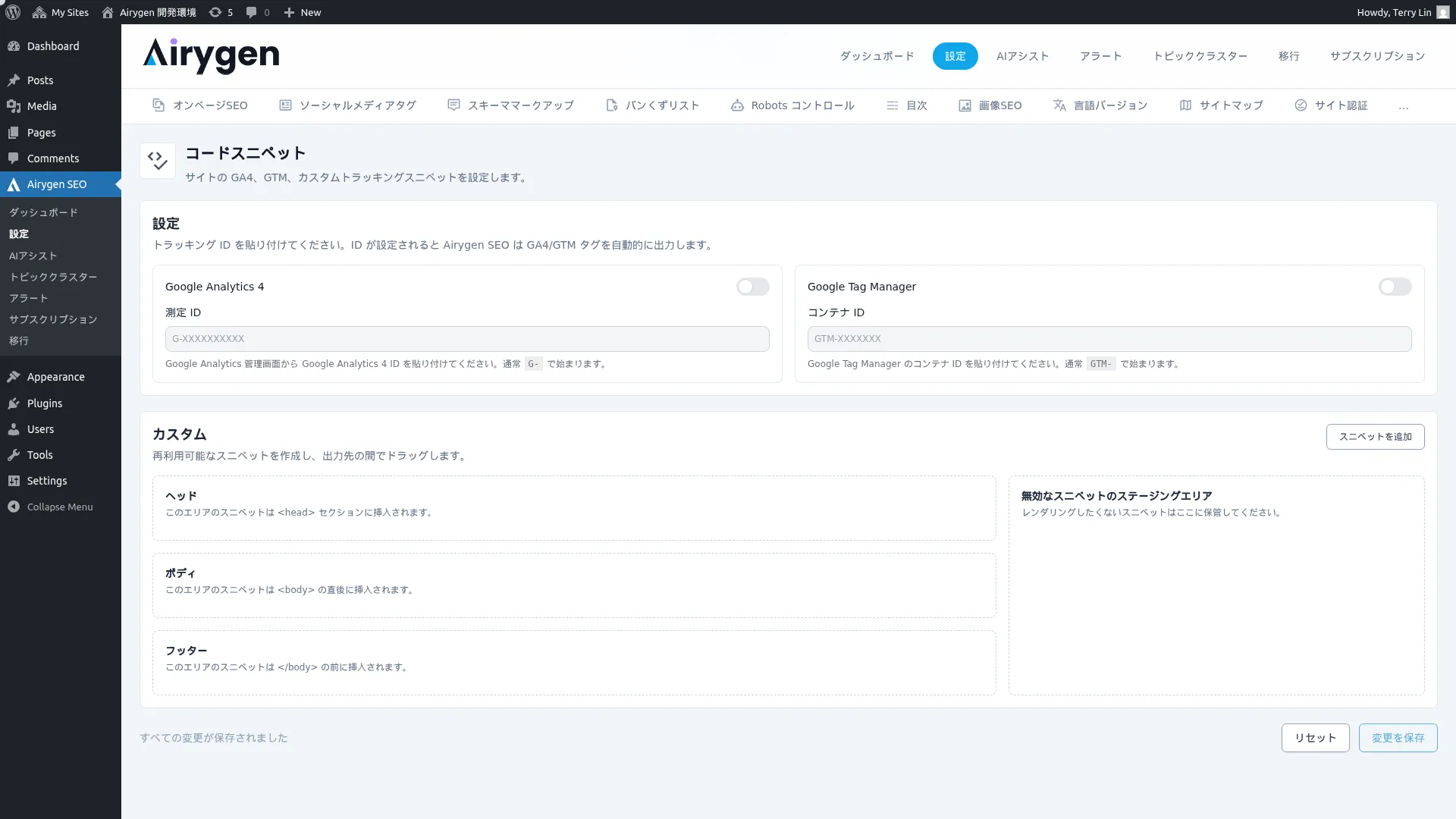Click the Airygen SEO logo icon in sidebar
The width and height of the screenshot is (1456, 819).
point(14,184)
